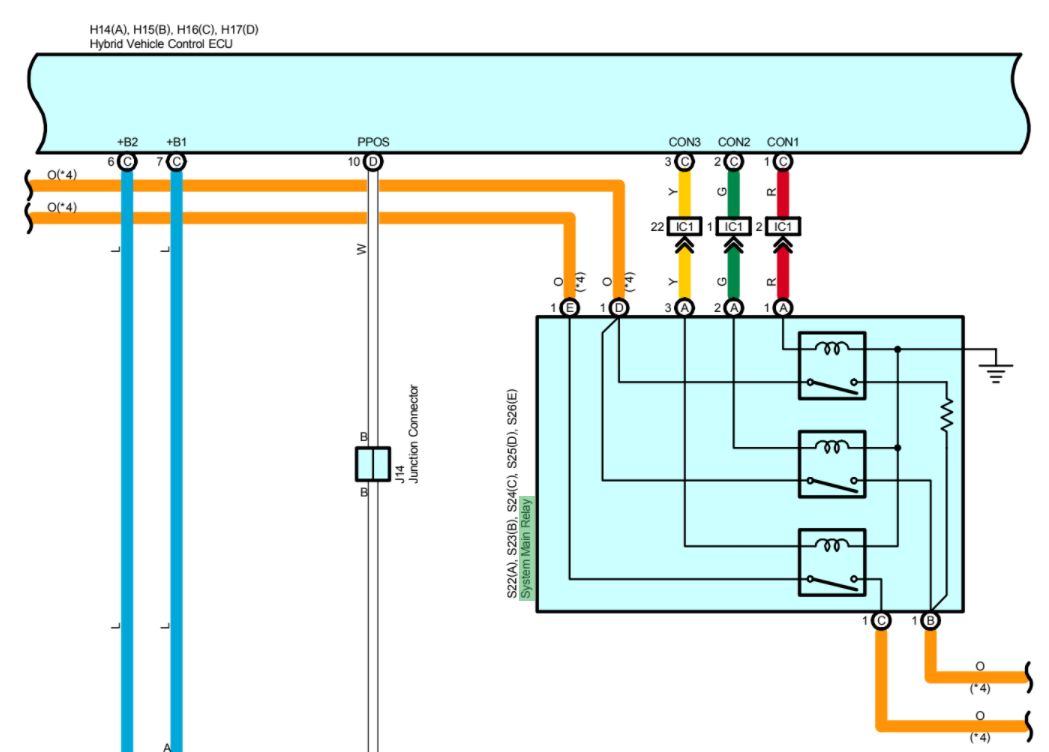Click relay bottom terminal 1 C
The width and height of the screenshot is (1049, 752).
pyautogui.click(x=881, y=621)
